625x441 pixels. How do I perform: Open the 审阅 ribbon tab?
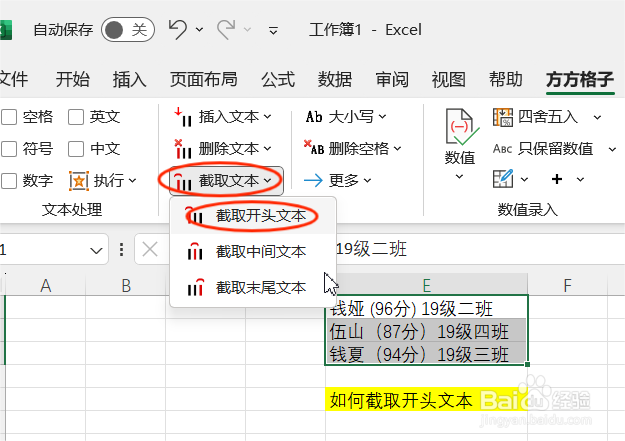392,79
